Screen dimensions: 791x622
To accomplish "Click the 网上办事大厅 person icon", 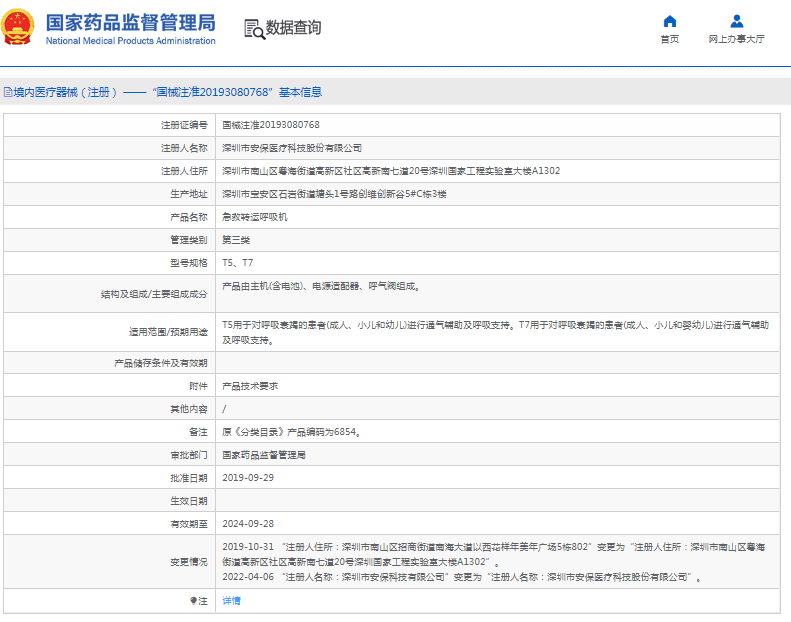I will (736, 21).
